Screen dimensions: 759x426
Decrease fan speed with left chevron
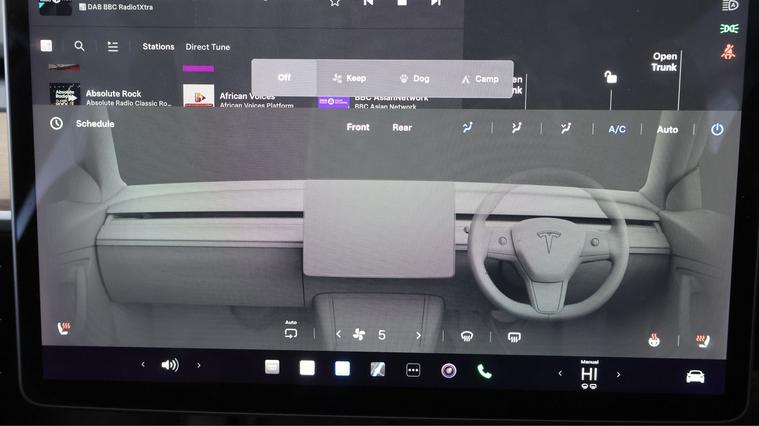pos(338,335)
